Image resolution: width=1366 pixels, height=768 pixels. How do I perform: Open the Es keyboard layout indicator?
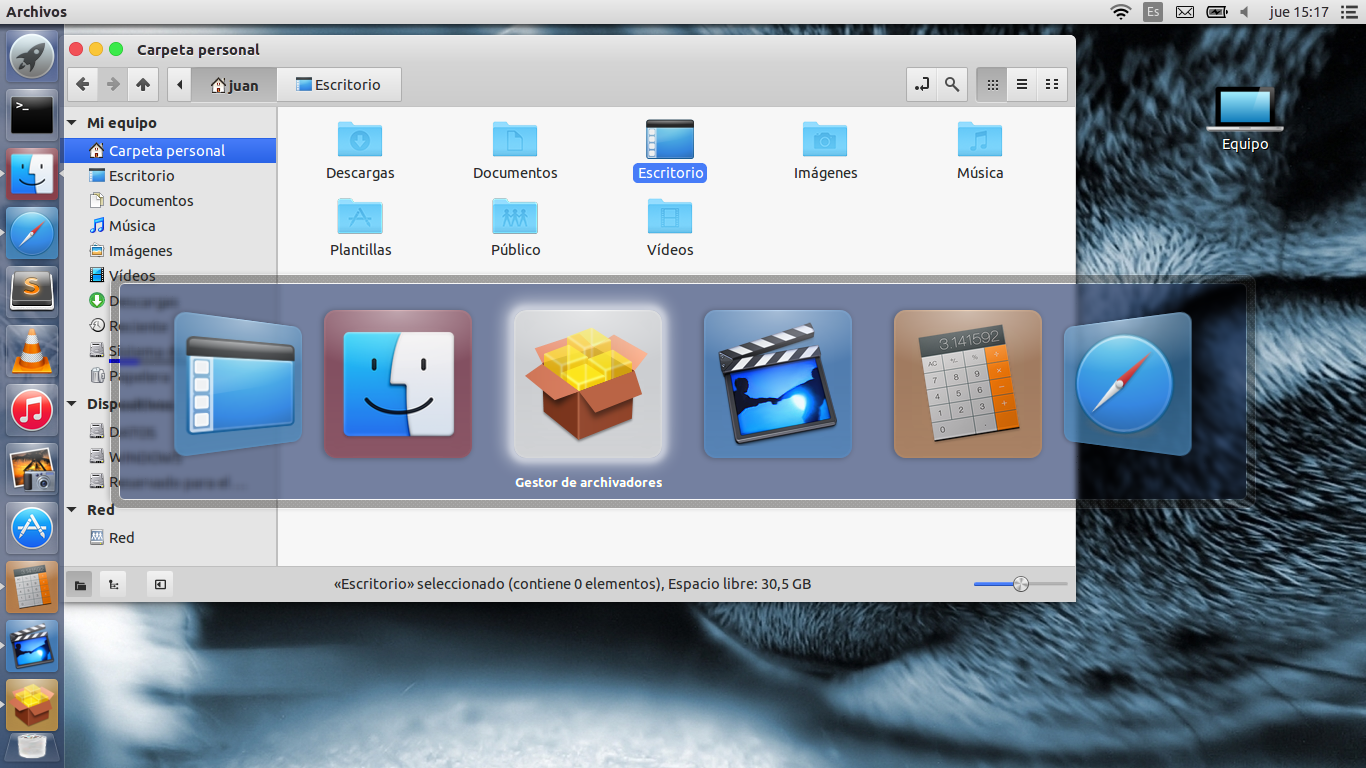pyautogui.click(x=1153, y=12)
